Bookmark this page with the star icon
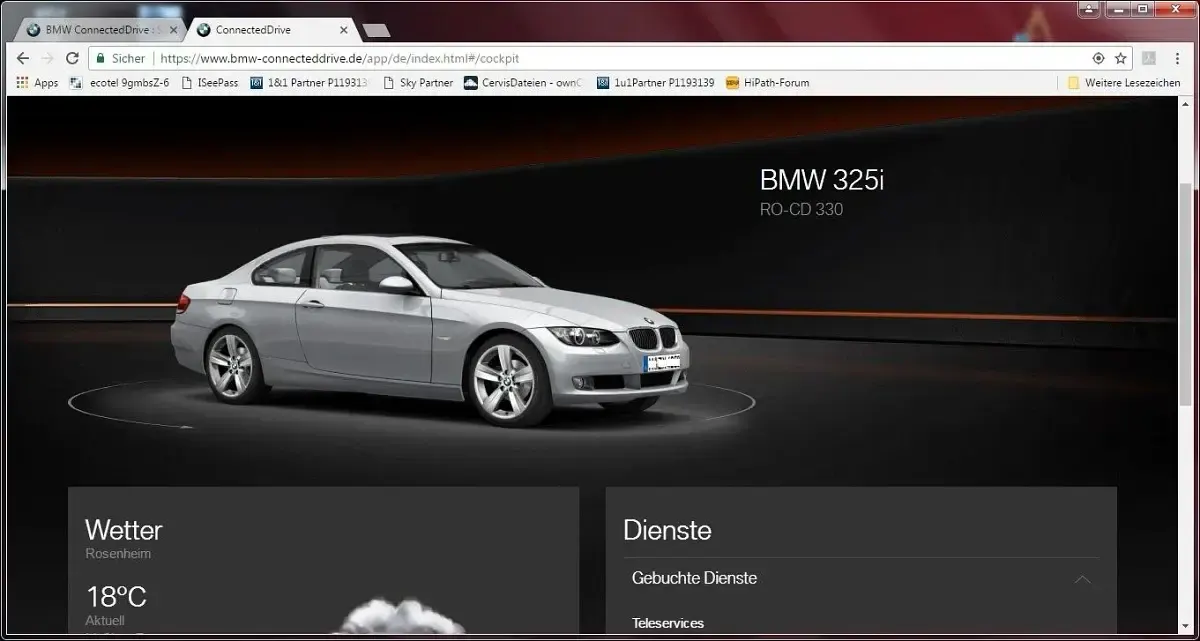Image resolution: width=1200 pixels, height=641 pixels. point(1121,58)
